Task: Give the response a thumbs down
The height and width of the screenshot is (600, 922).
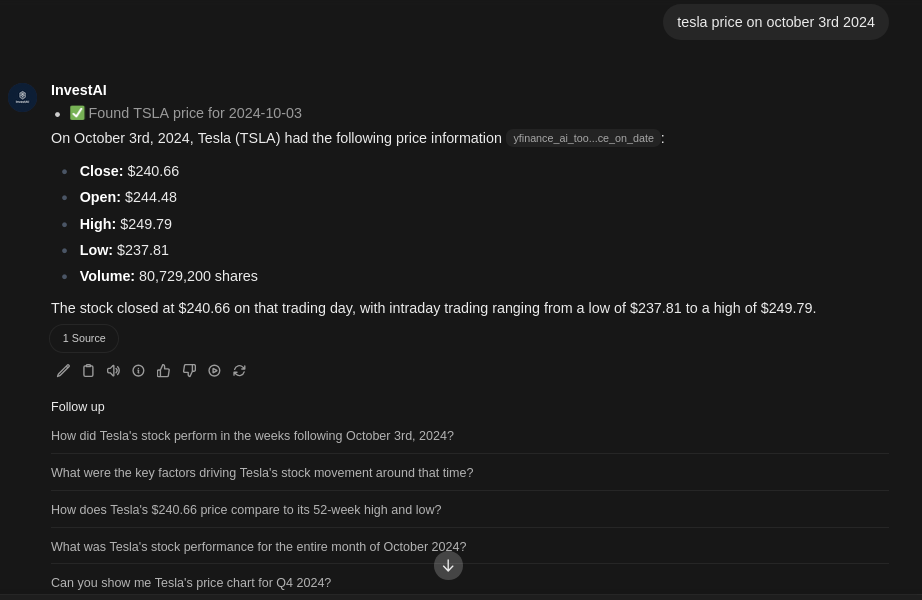Action: click(x=189, y=370)
